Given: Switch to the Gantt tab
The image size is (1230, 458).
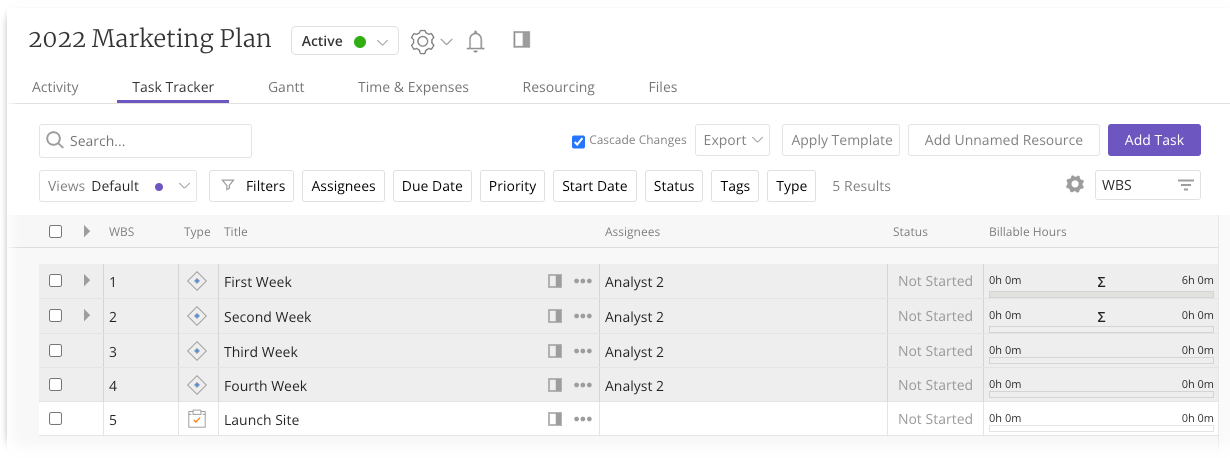Looking at the screenshot, I should pyautogui.click(x=286, y=87).
